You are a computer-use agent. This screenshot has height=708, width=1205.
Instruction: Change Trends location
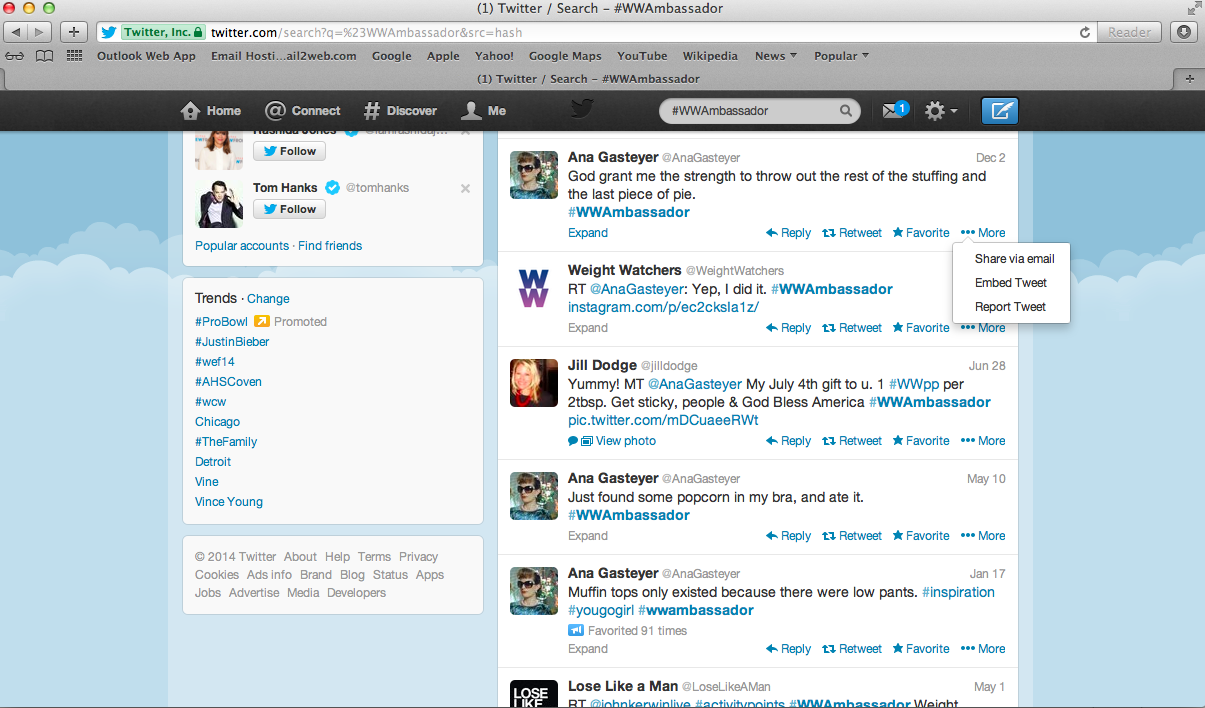tap(268, 299)
